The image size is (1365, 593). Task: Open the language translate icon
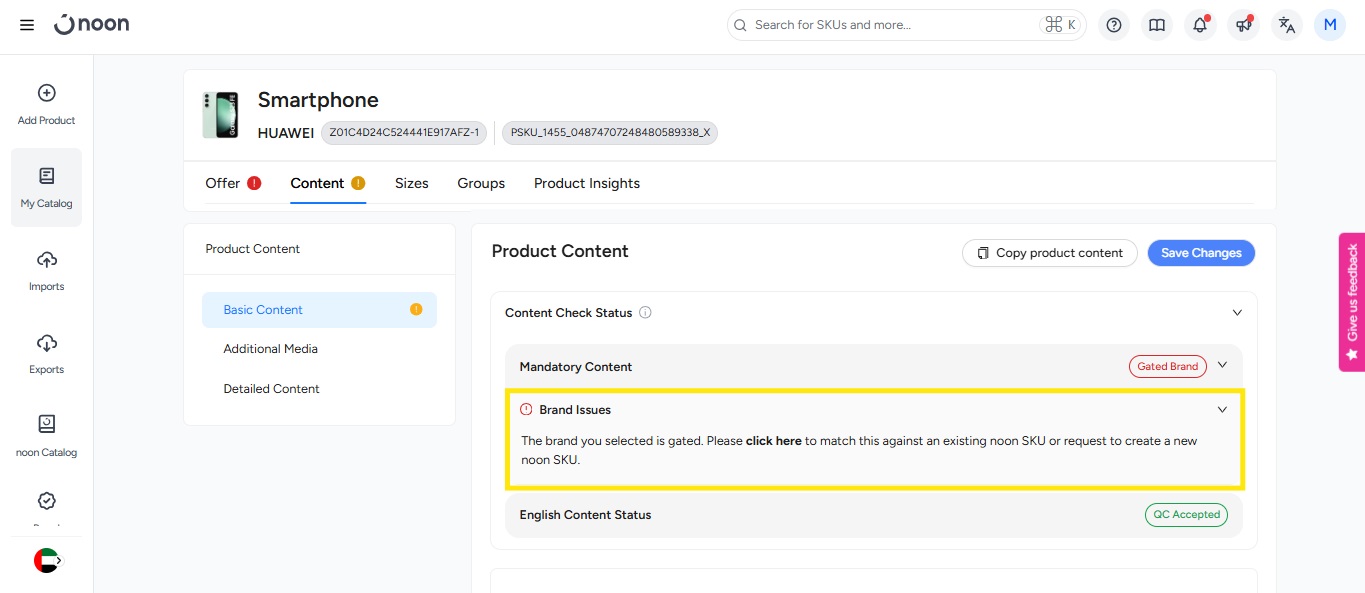click(1286, 25)
